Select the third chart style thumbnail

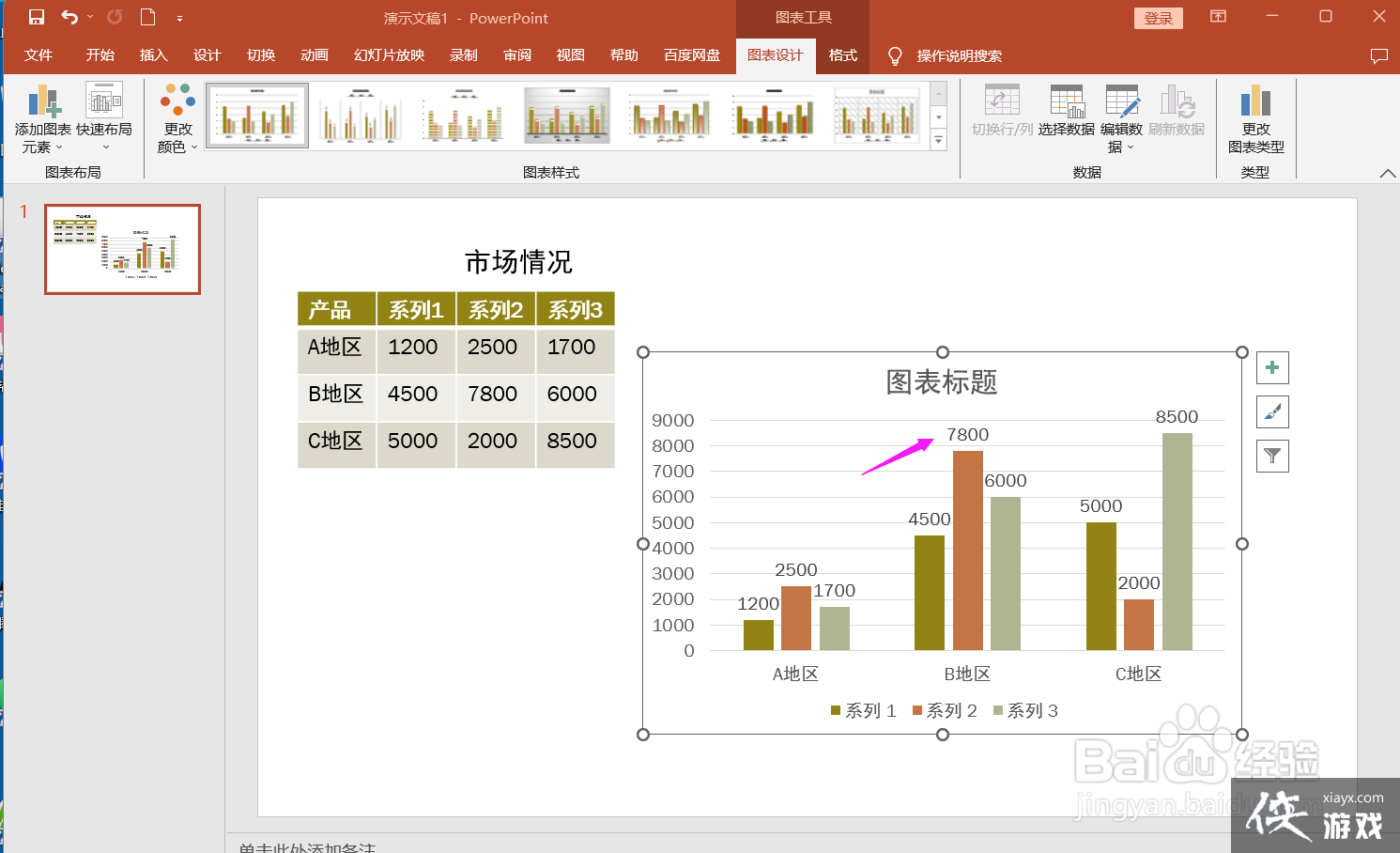pos(464,115)
